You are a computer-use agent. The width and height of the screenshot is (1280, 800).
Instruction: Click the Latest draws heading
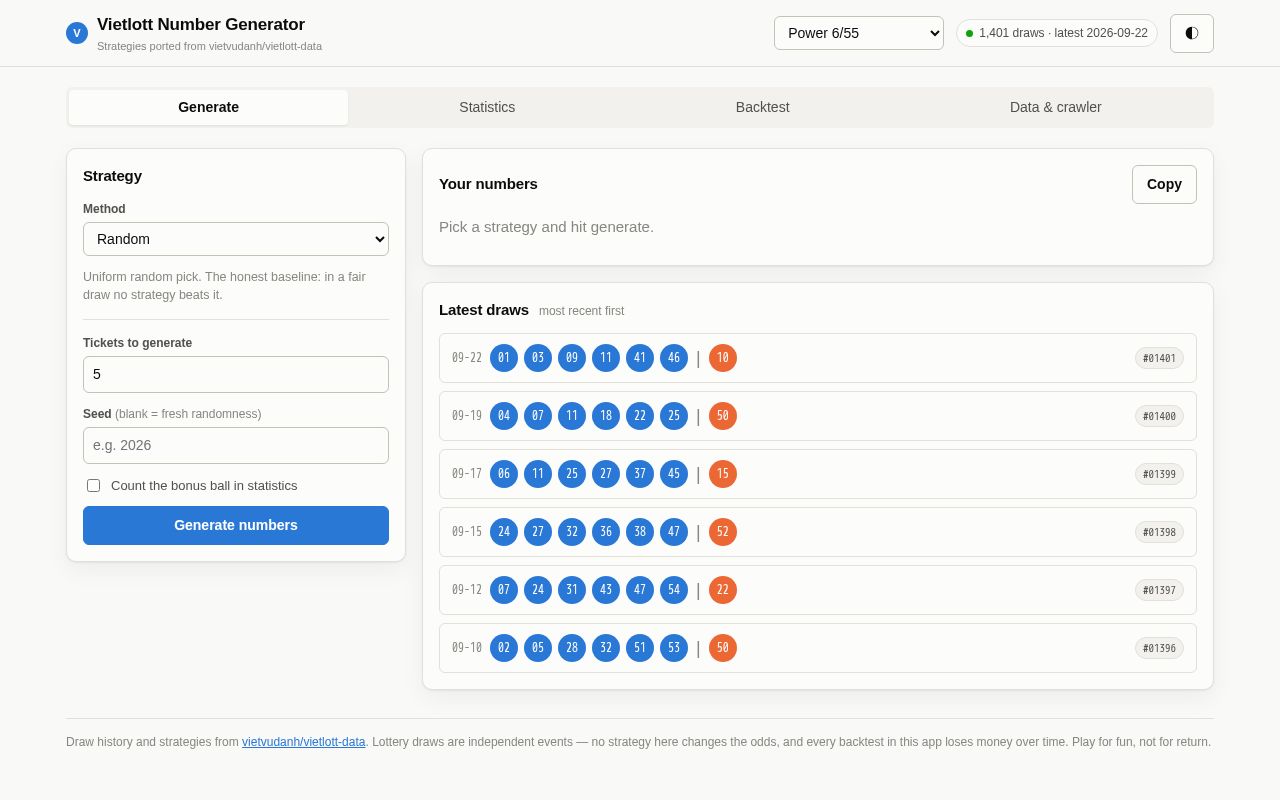click(x=484, y=310)
